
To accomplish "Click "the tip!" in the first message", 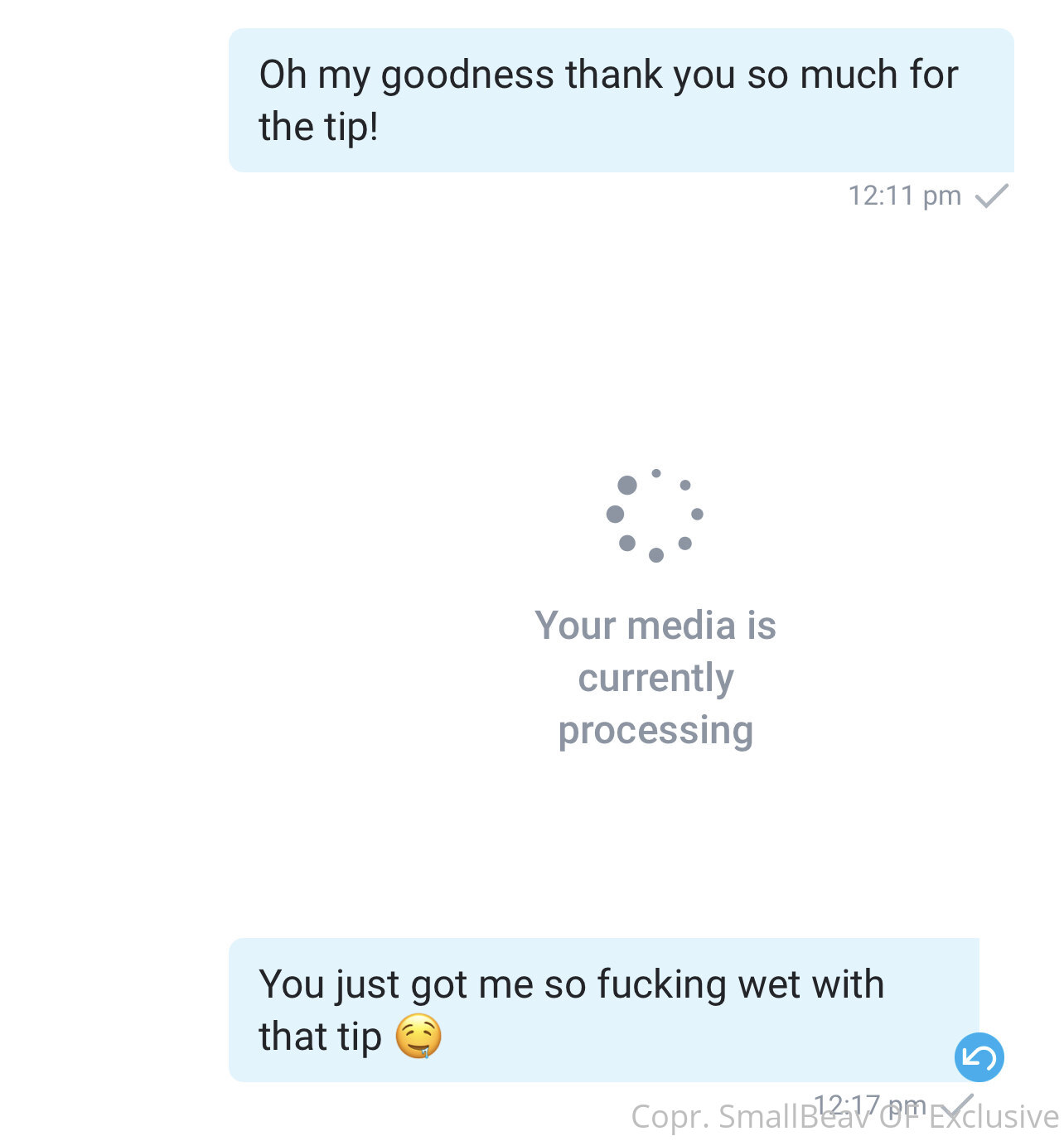I will click(319, 127).
